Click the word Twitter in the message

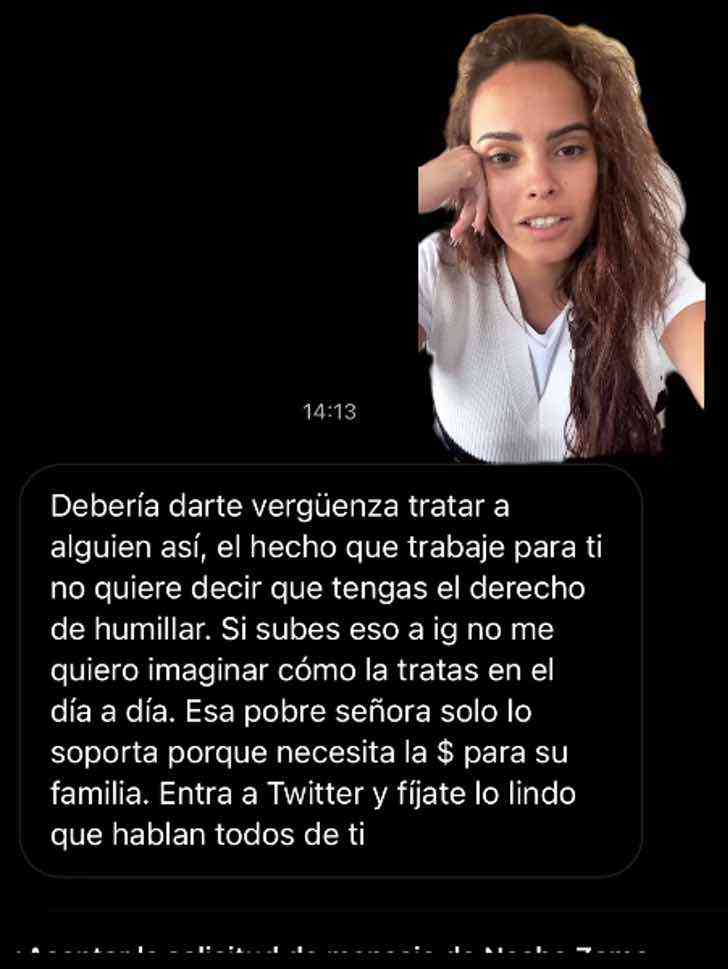[315, 794]
